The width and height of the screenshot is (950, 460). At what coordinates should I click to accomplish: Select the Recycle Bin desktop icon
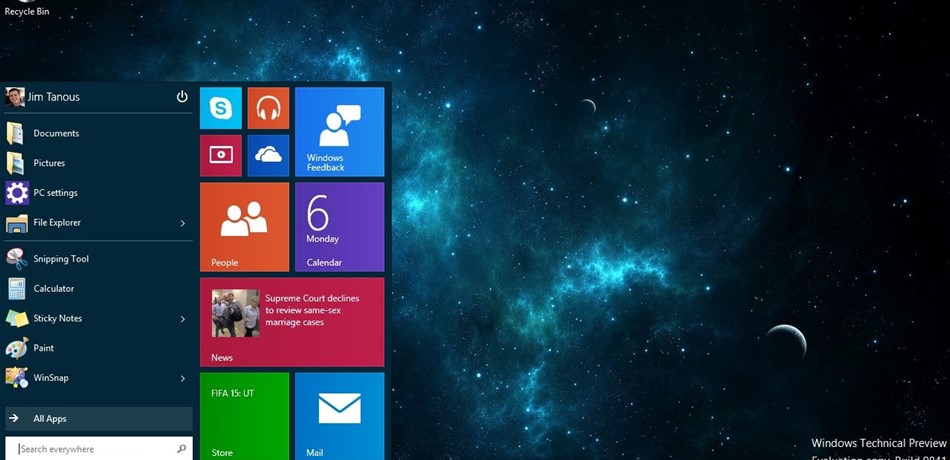(x=27, y=8)
